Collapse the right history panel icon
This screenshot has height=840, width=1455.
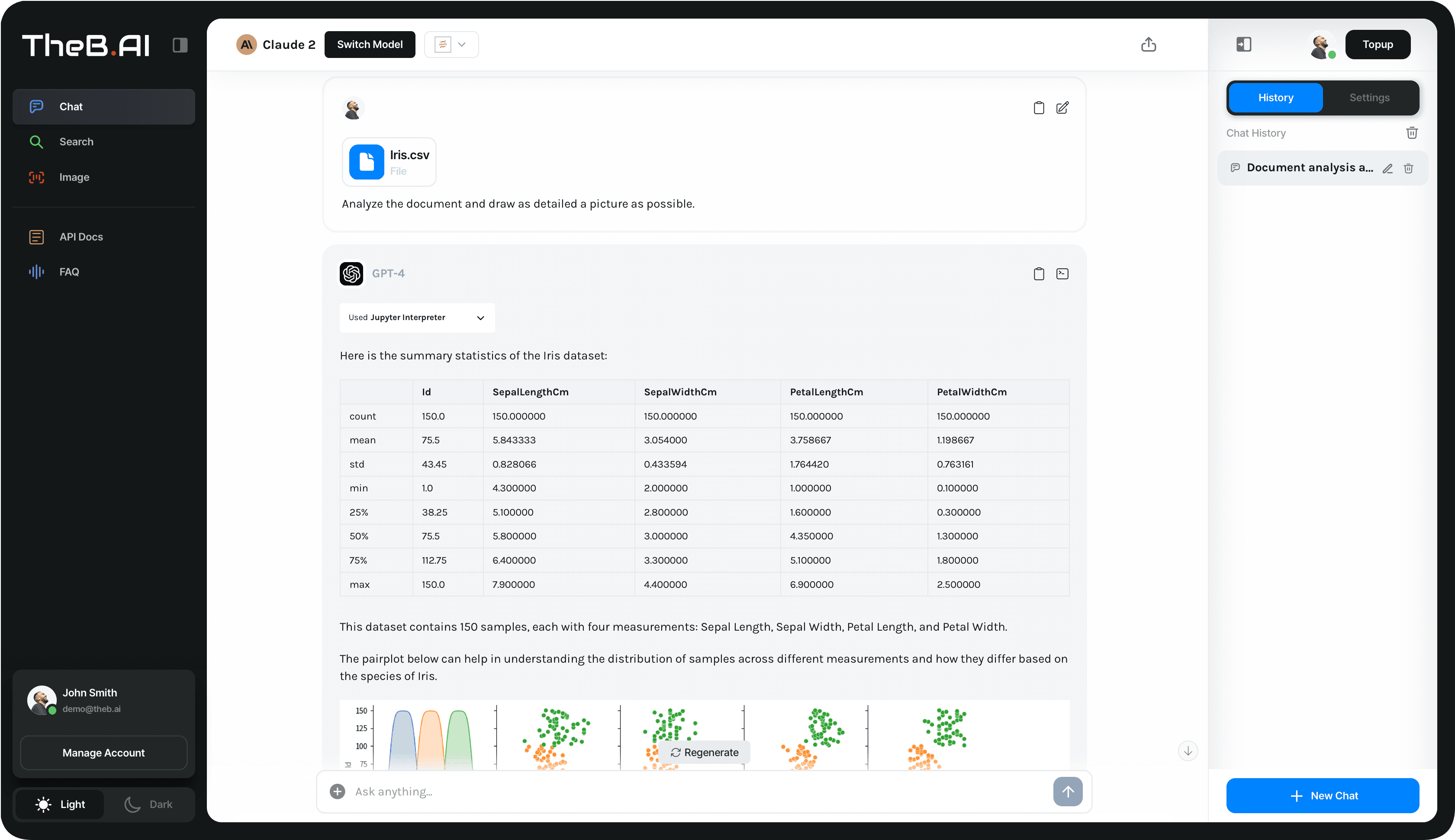[1243, 45]
